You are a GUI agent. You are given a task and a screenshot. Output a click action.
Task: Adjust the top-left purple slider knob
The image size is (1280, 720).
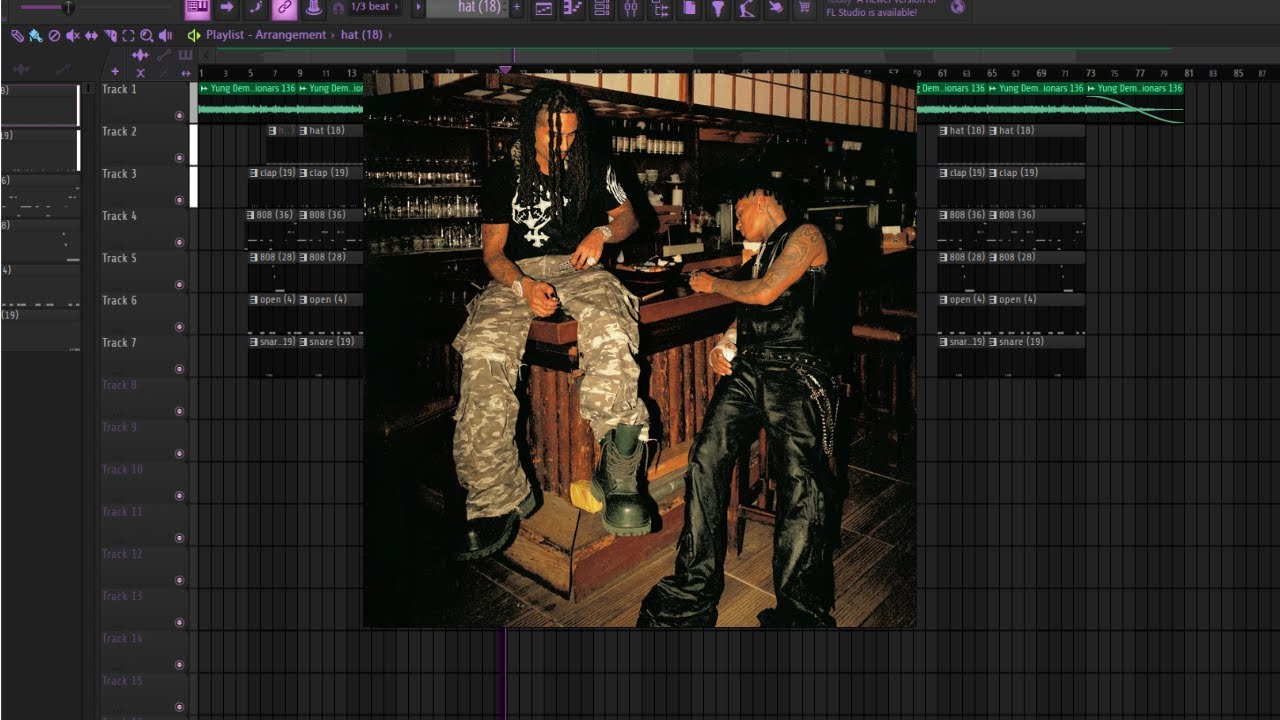click(68, 7)
